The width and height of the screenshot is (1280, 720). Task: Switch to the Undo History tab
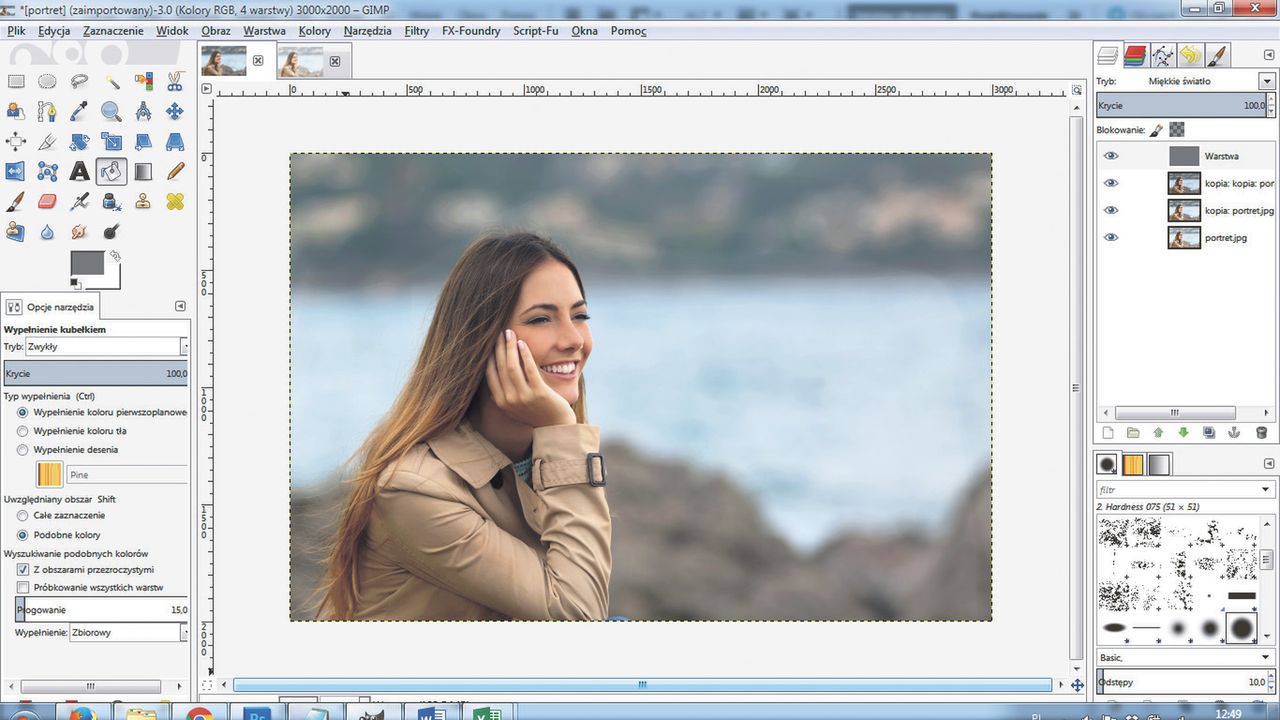coord(1190,55)
